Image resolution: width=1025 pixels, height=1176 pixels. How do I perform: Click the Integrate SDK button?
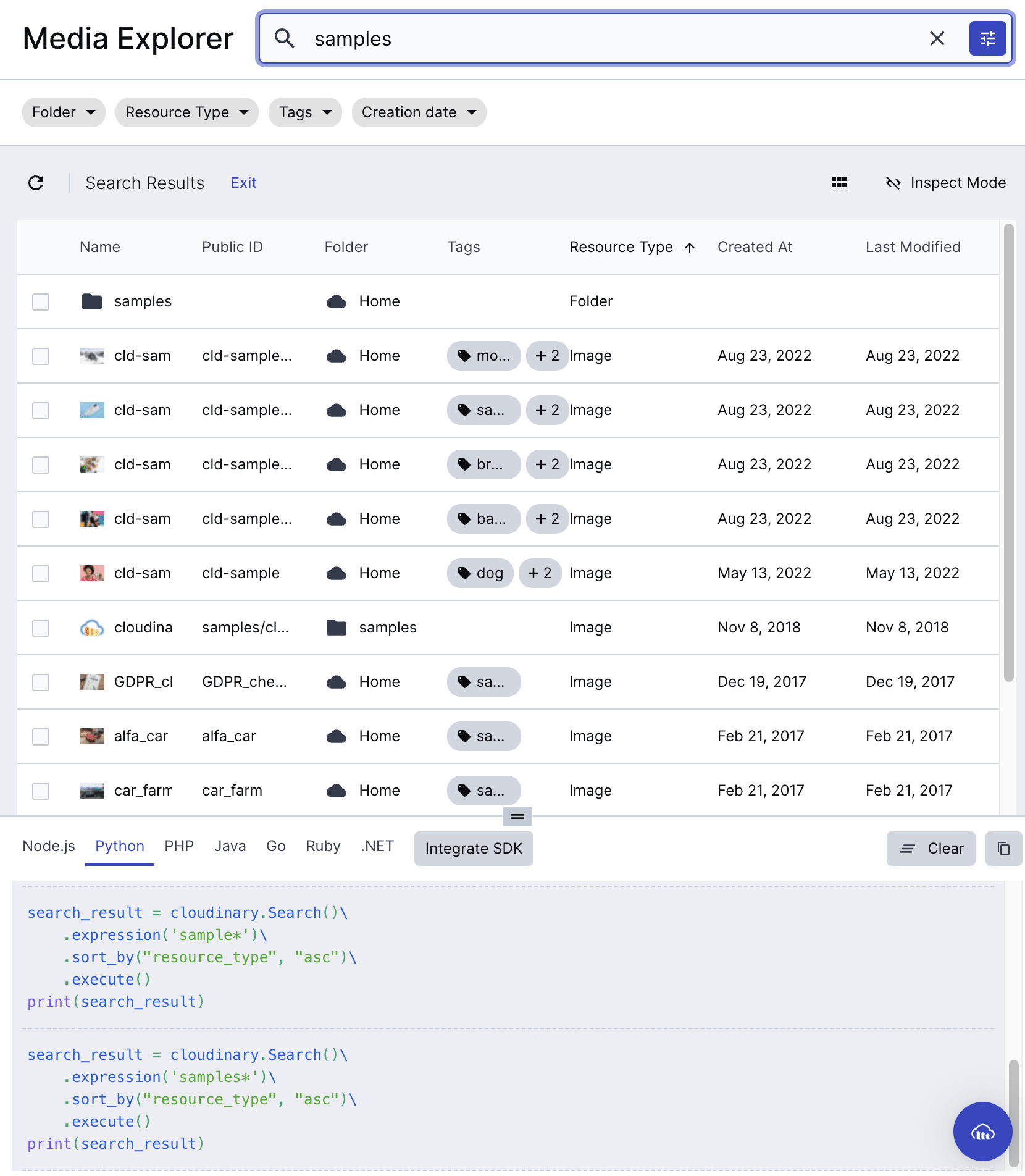click(474, 849)
